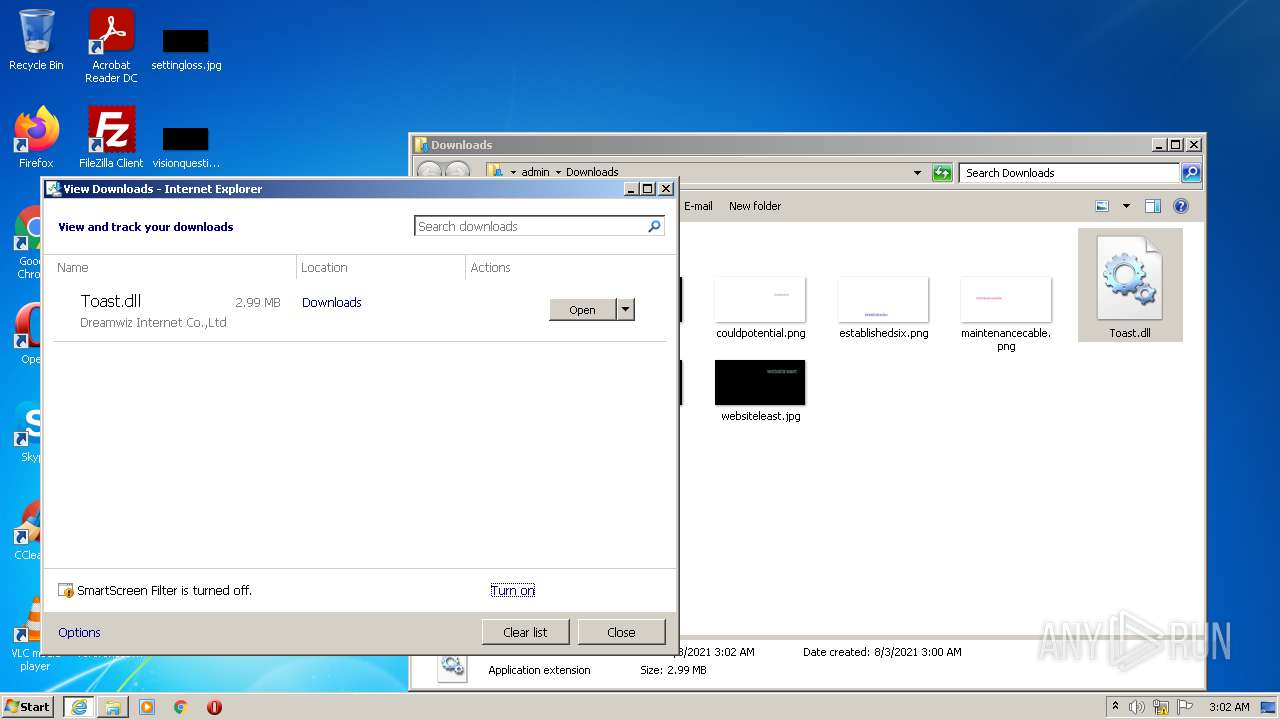The image size is (1280, 720).
Task: Click the Close button in View Downloads
Action: pyautogui.click(x=621, y=632)
